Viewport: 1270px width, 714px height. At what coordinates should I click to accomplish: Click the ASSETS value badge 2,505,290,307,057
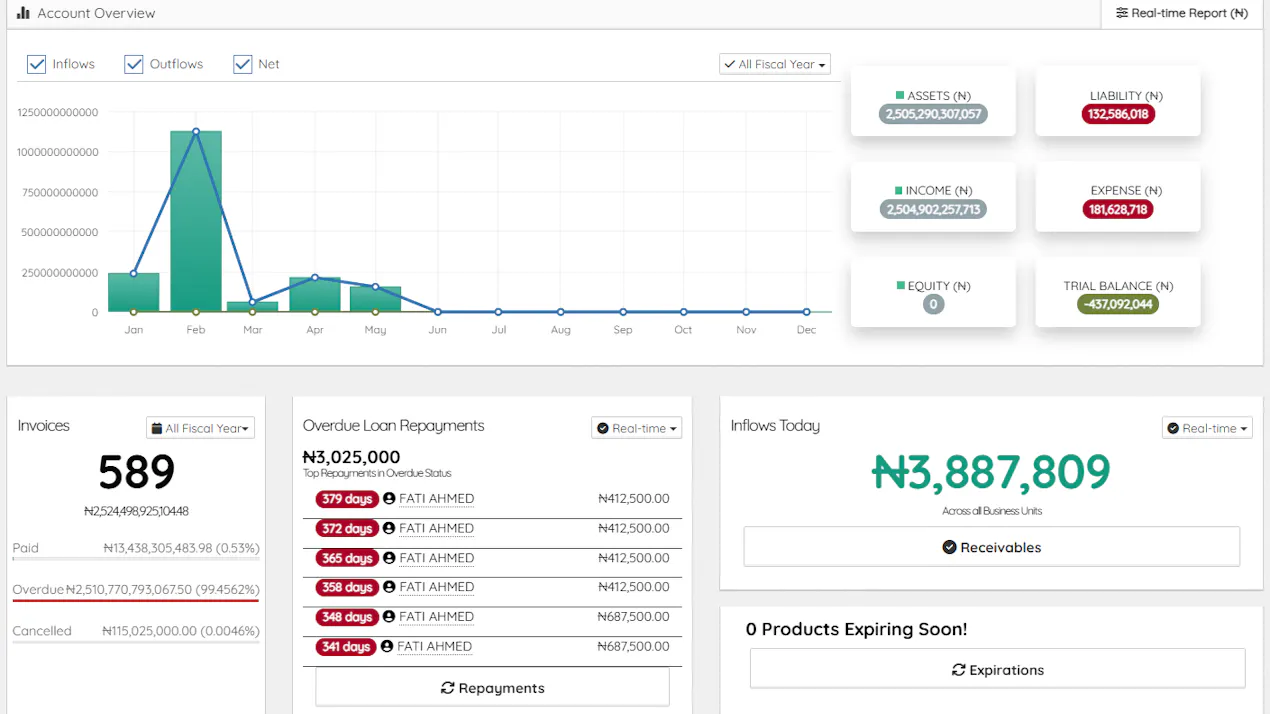tap(933, 114)
